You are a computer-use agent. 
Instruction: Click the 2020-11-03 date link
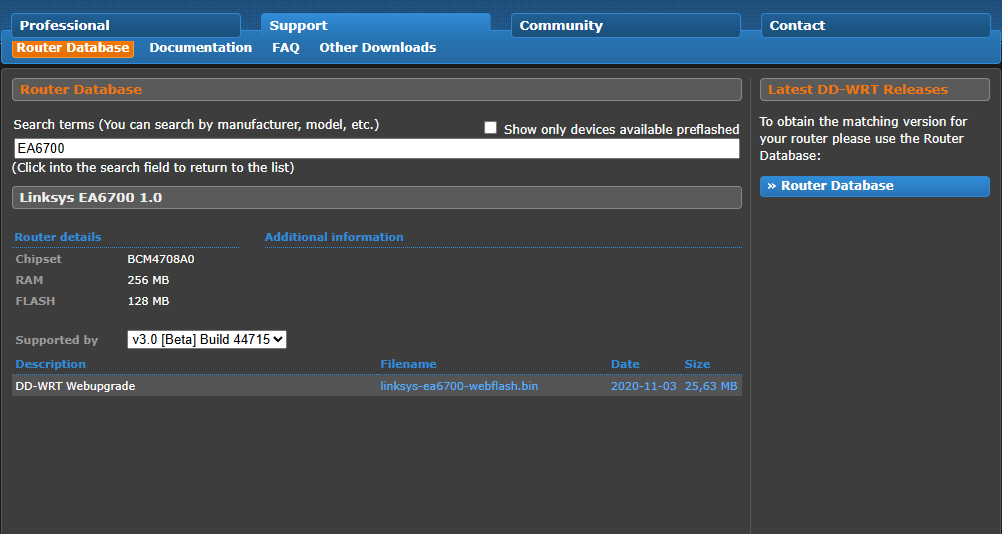tap(643, 386)
